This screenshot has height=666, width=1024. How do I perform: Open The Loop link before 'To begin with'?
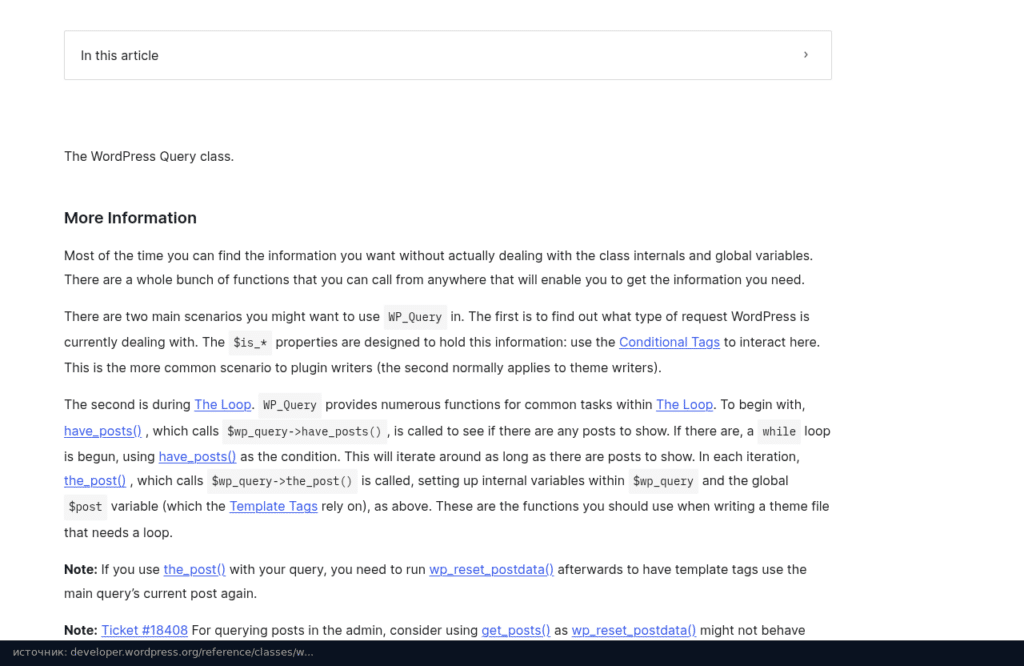click(684, 405)
